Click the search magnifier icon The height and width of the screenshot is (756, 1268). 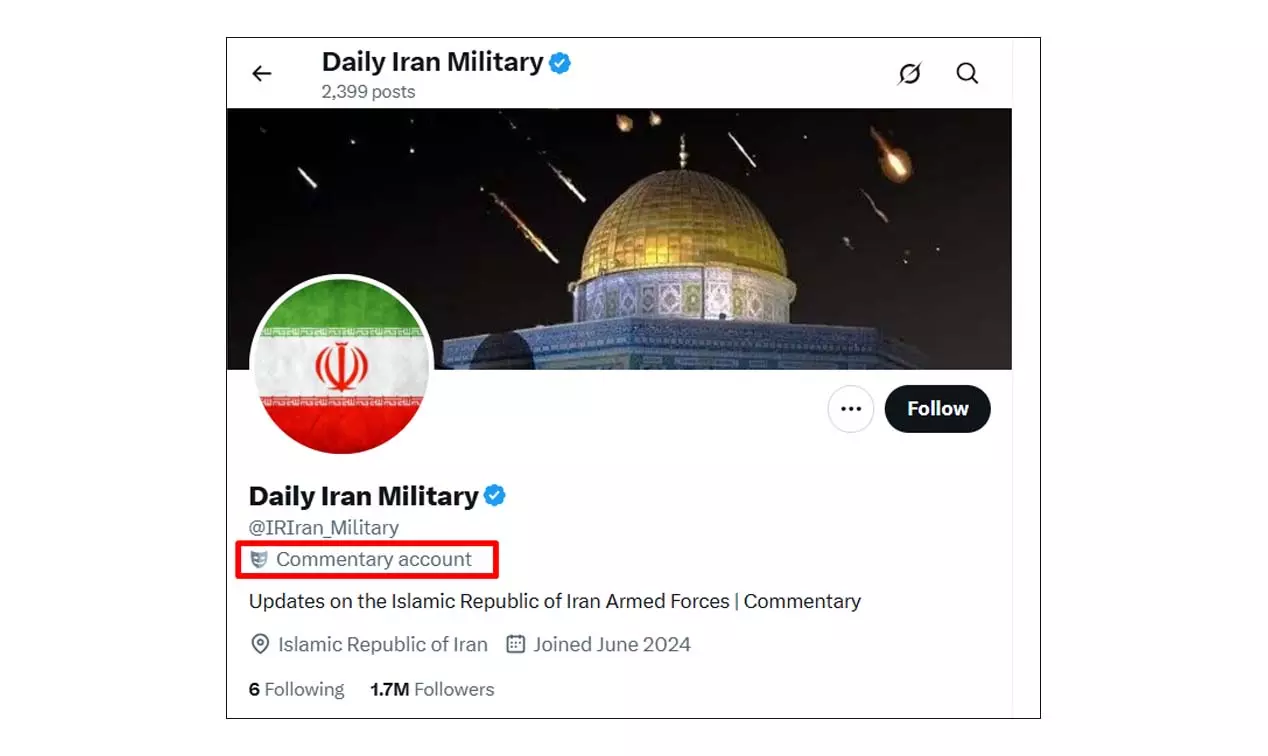(967, 73)
